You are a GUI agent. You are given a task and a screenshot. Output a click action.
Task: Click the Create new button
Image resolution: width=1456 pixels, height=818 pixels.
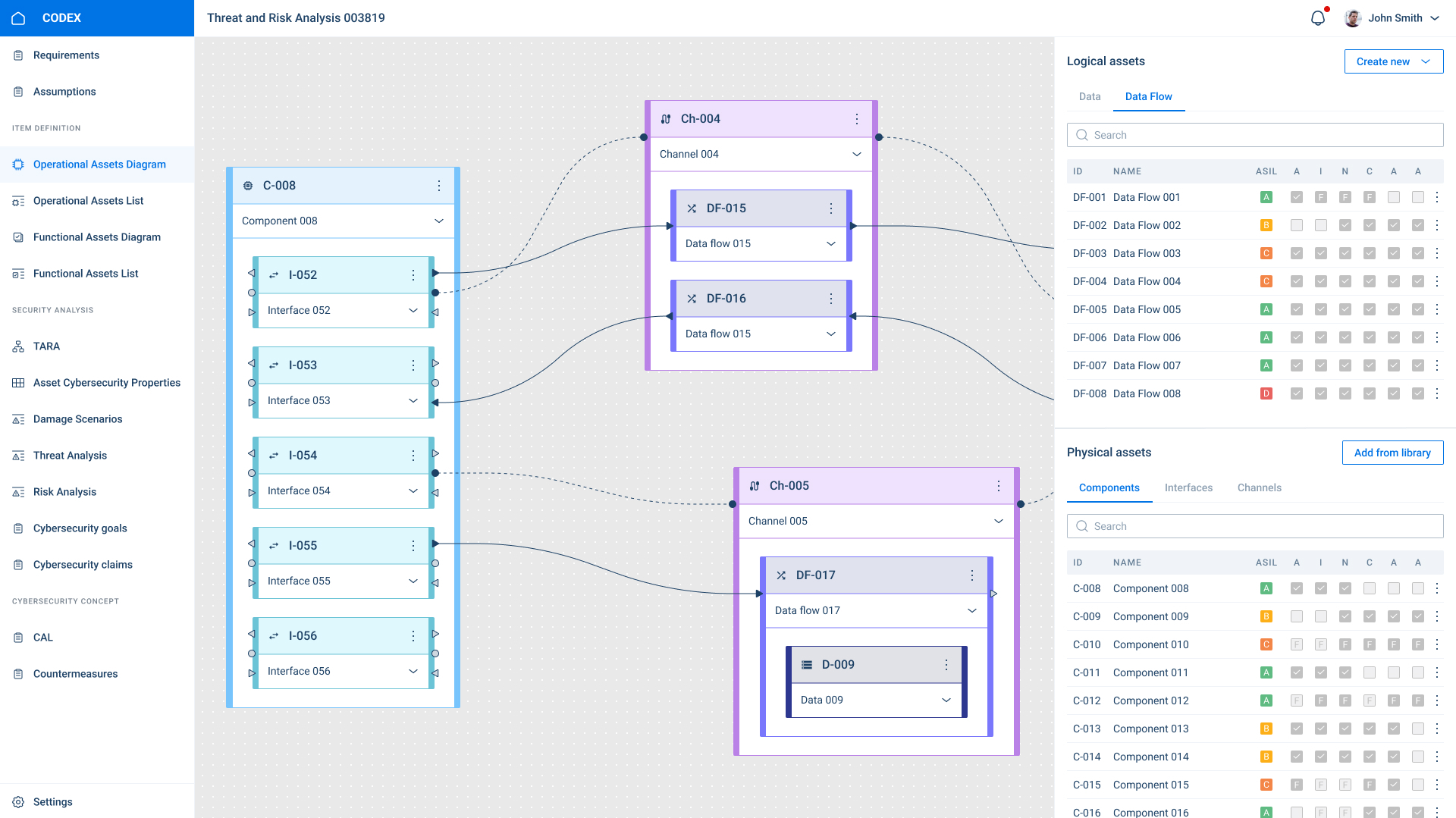[x=1394, y=61]
